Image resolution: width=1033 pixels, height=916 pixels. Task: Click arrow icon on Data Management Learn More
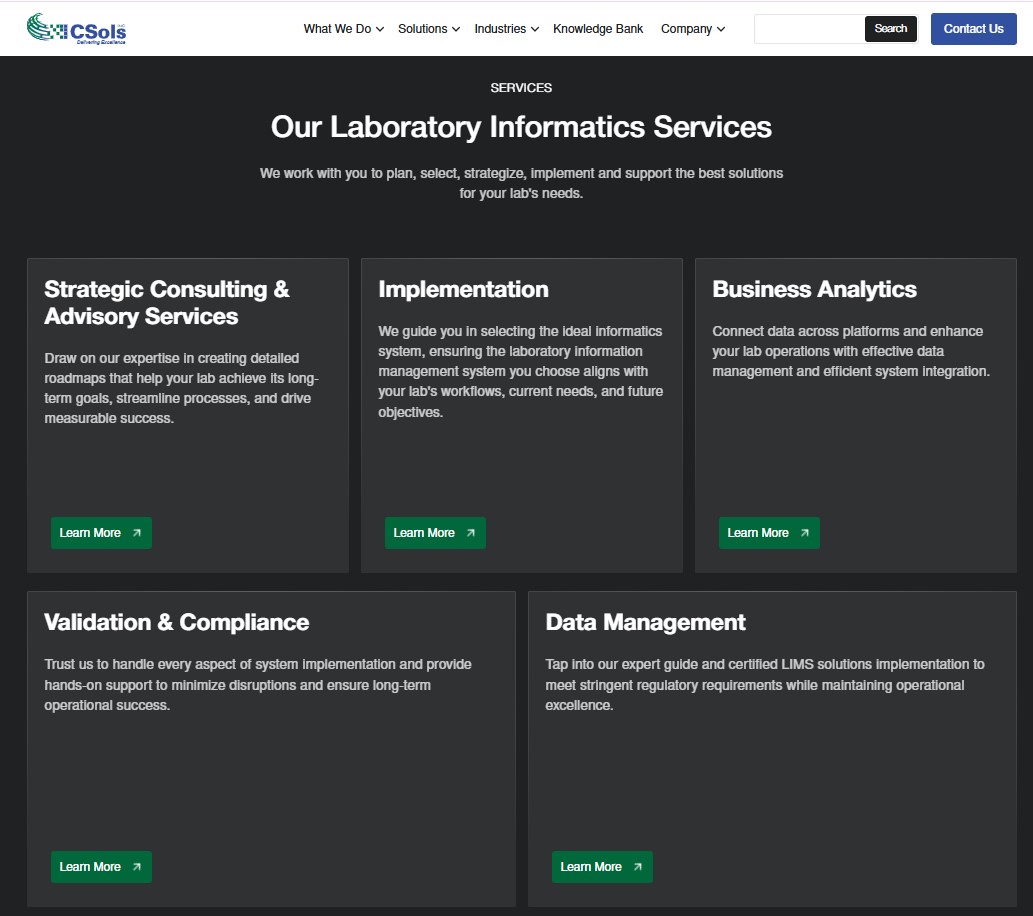coord(638,867)
